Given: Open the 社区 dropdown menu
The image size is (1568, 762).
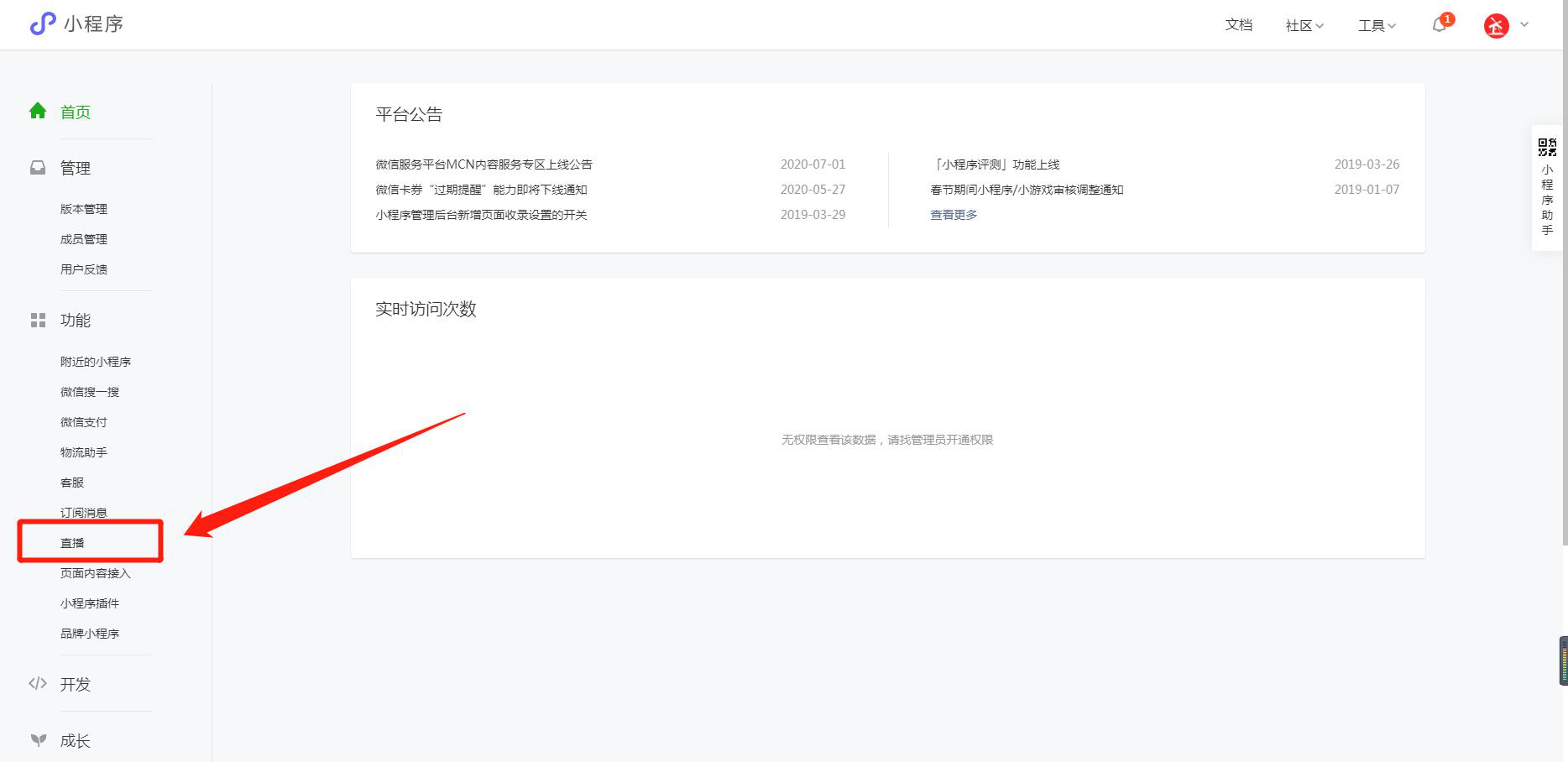Looking at the screenshot, I should pyautogui.click(x=1304, y=26).
